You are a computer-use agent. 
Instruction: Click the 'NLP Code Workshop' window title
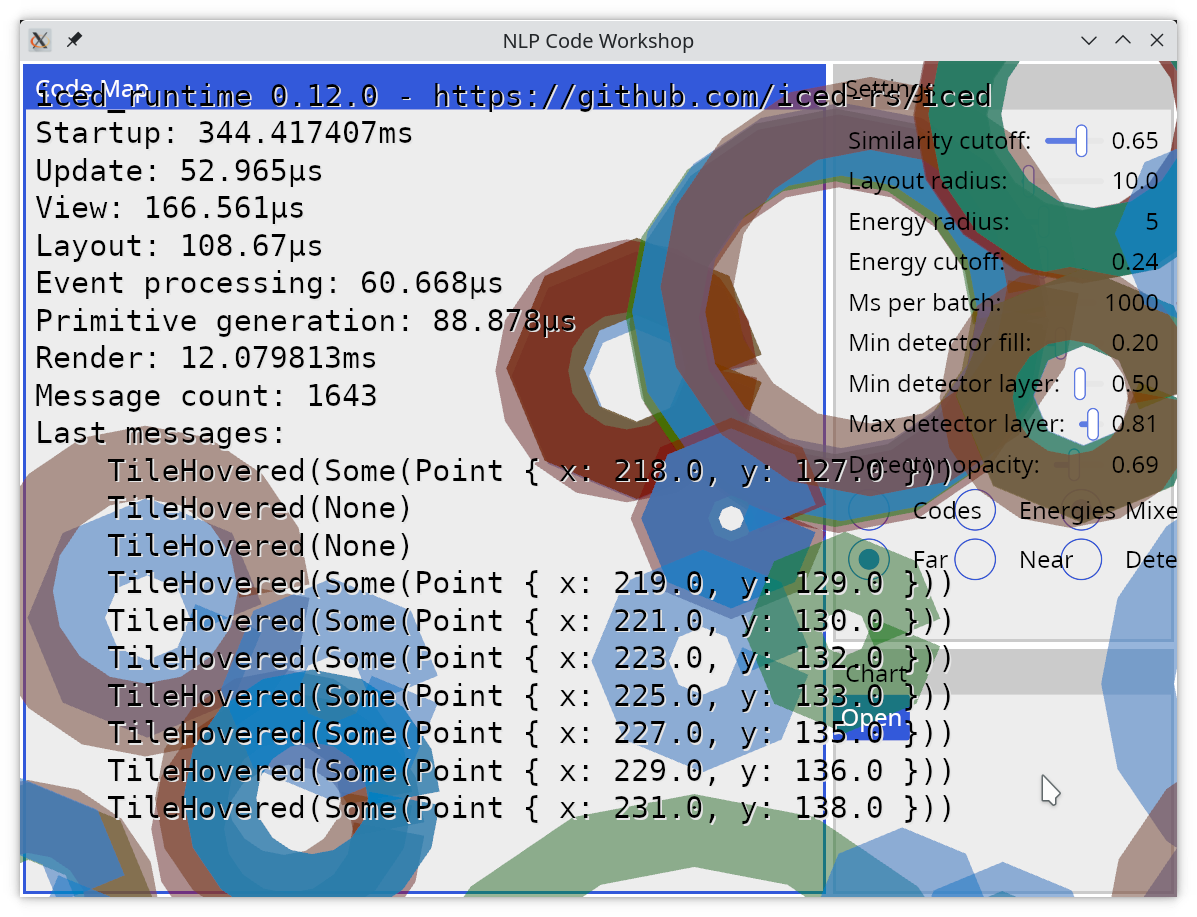click(598, 40)
